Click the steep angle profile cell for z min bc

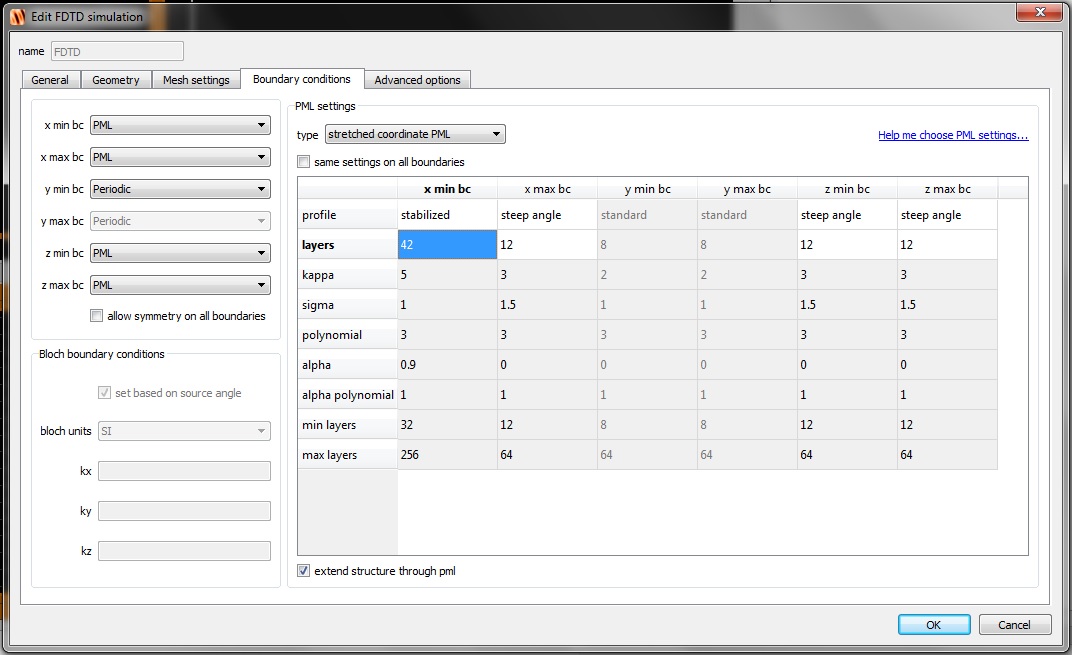(847, 214)
